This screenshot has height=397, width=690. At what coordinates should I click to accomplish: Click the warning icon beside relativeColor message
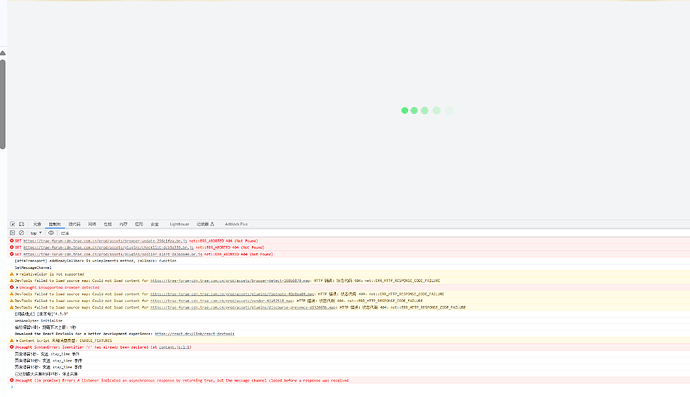coord(12,274)
